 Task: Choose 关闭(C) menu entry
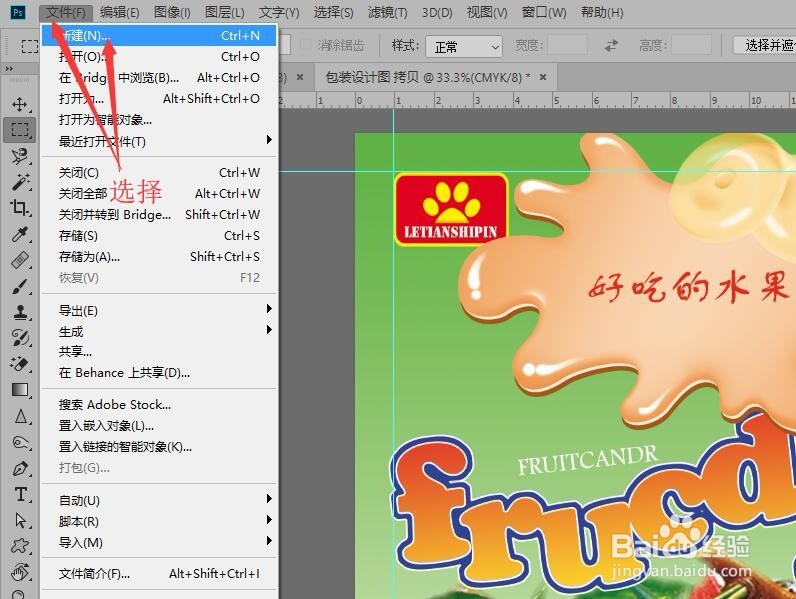click(x=159, y=173)
